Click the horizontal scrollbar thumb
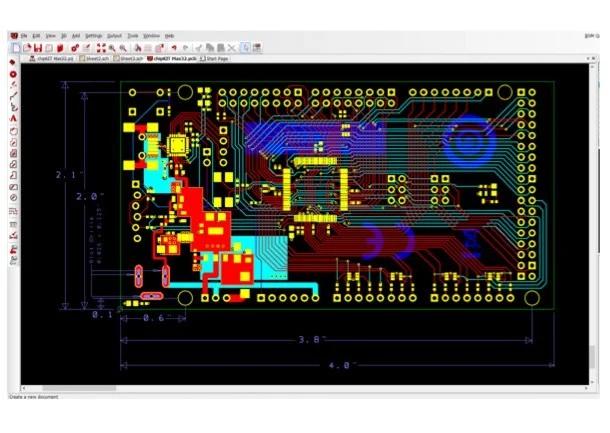610x433 pixels. click(79, 388)
